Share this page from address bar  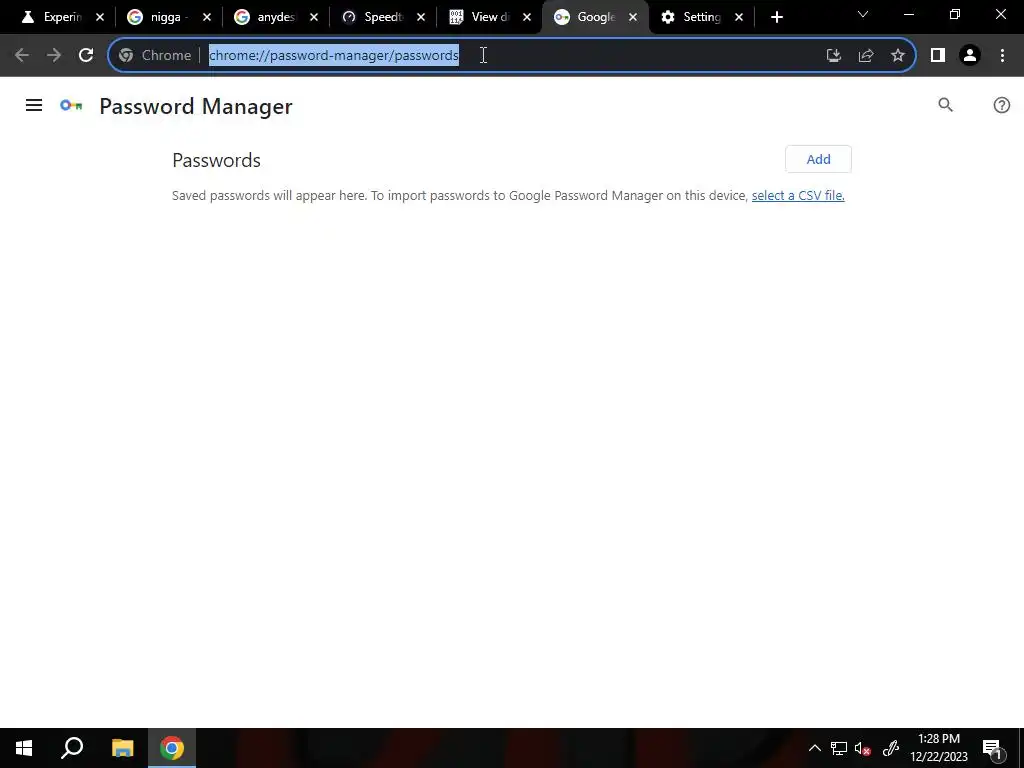coord(866,56)
